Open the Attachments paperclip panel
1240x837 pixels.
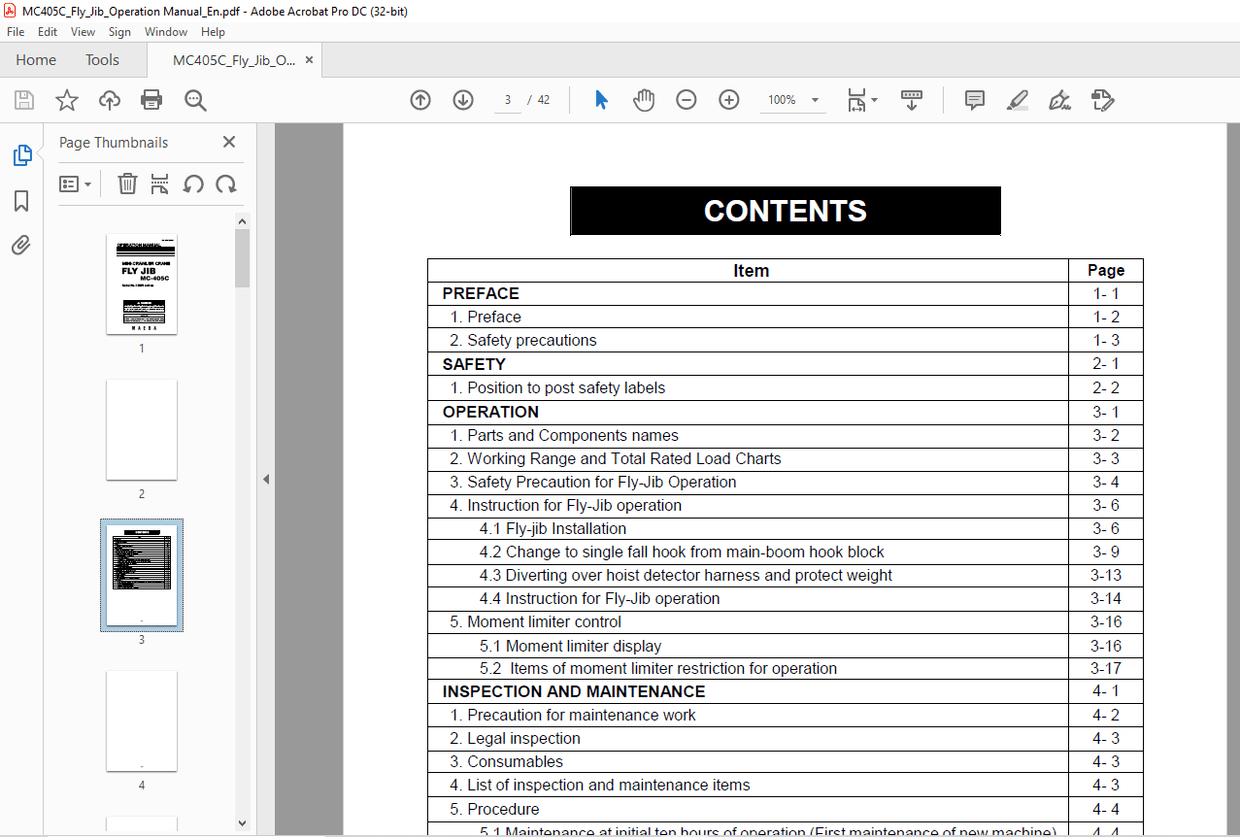(22, 245)
